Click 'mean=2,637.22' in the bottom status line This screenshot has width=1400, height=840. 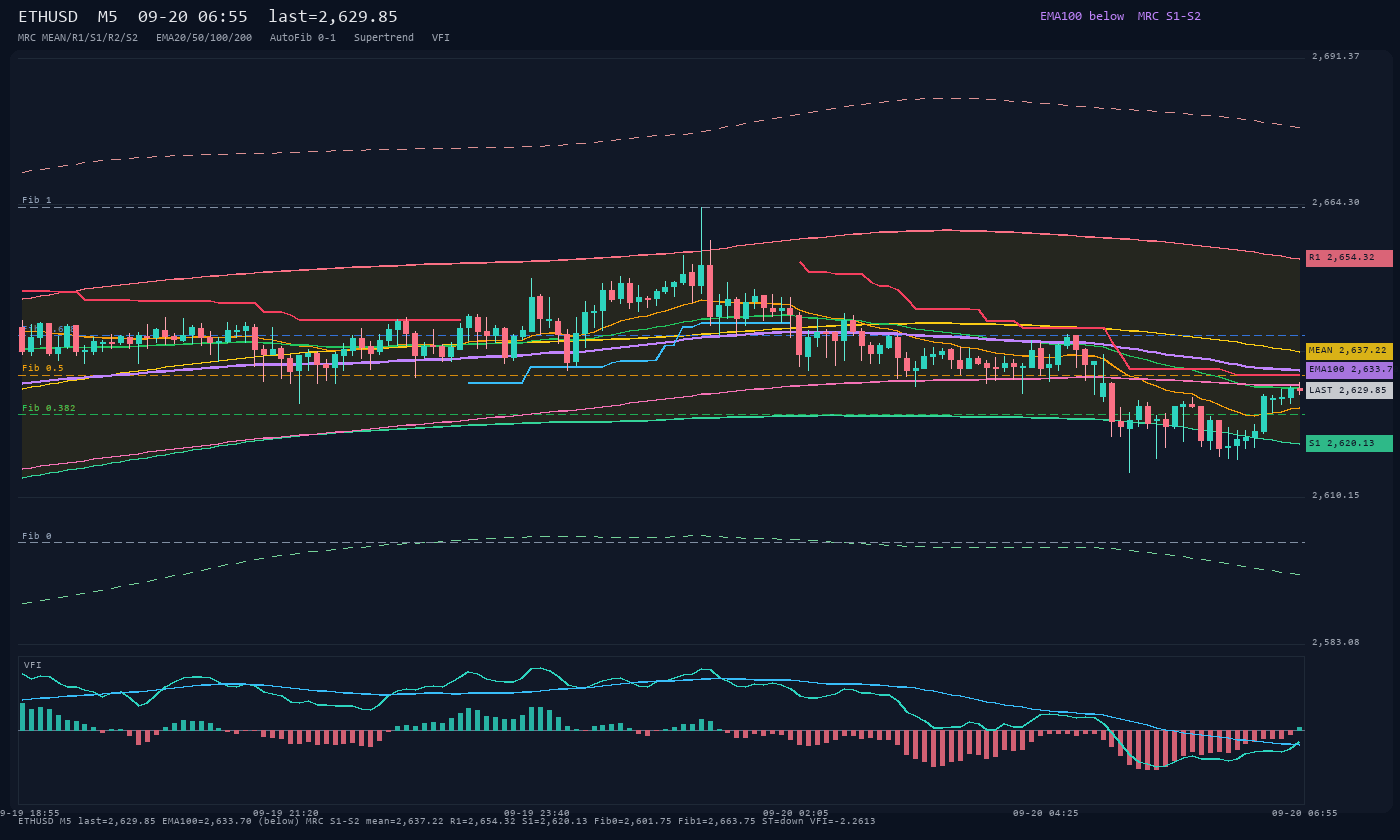click(405, 821)
